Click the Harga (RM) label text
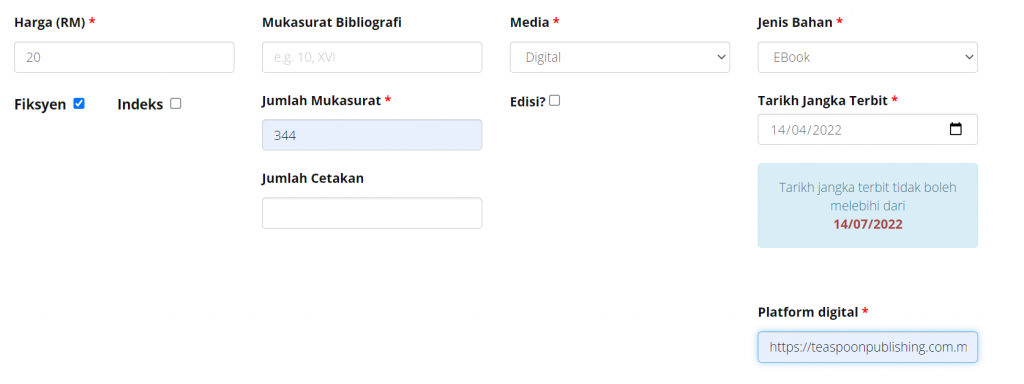The height and width of the screenshot is (384, 1024). point(50,23)
